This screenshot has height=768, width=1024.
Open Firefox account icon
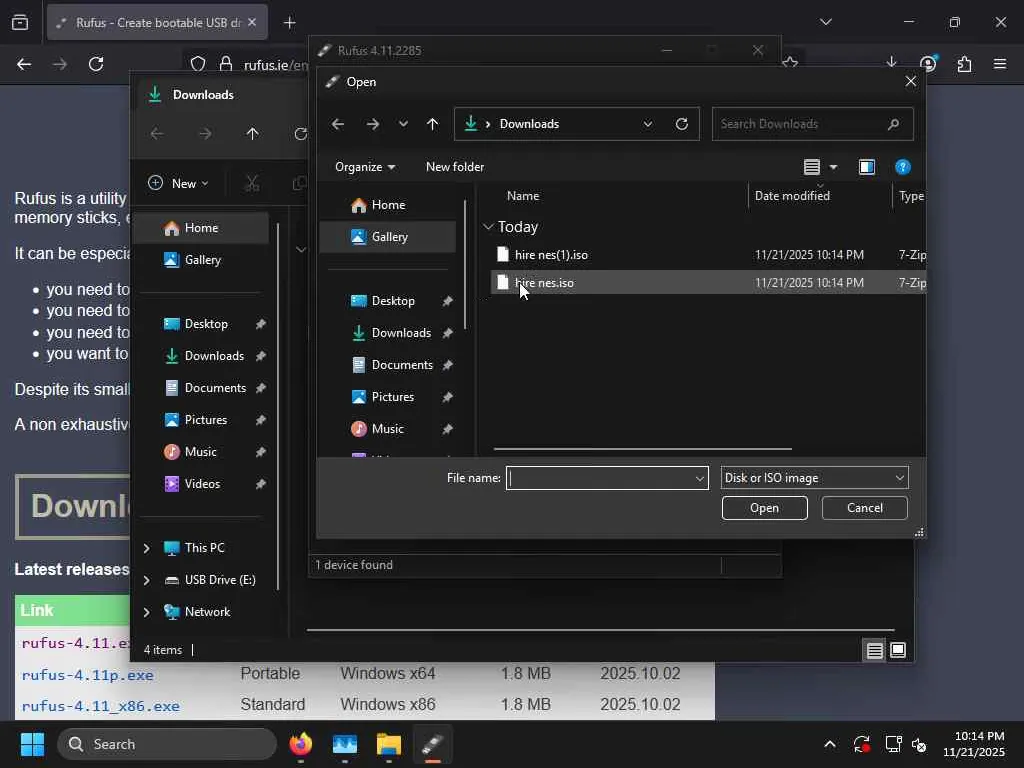coord(928,63)
